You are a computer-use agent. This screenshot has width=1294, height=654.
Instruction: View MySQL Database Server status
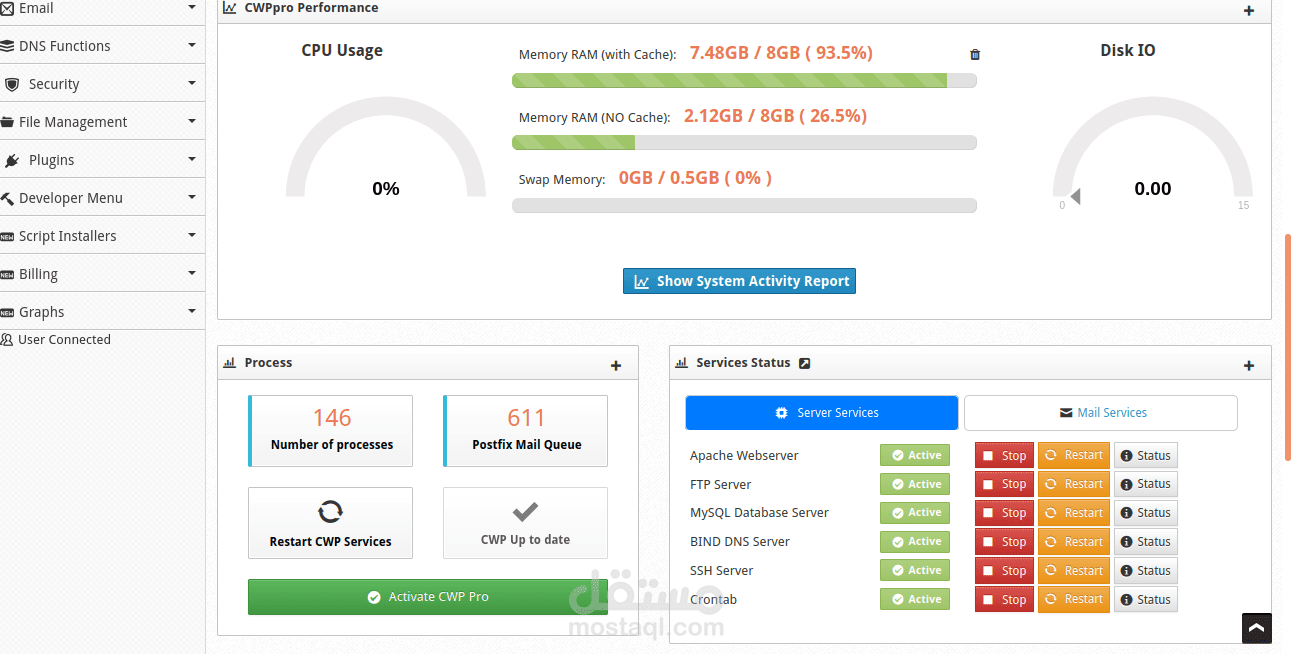point(1146,513)
